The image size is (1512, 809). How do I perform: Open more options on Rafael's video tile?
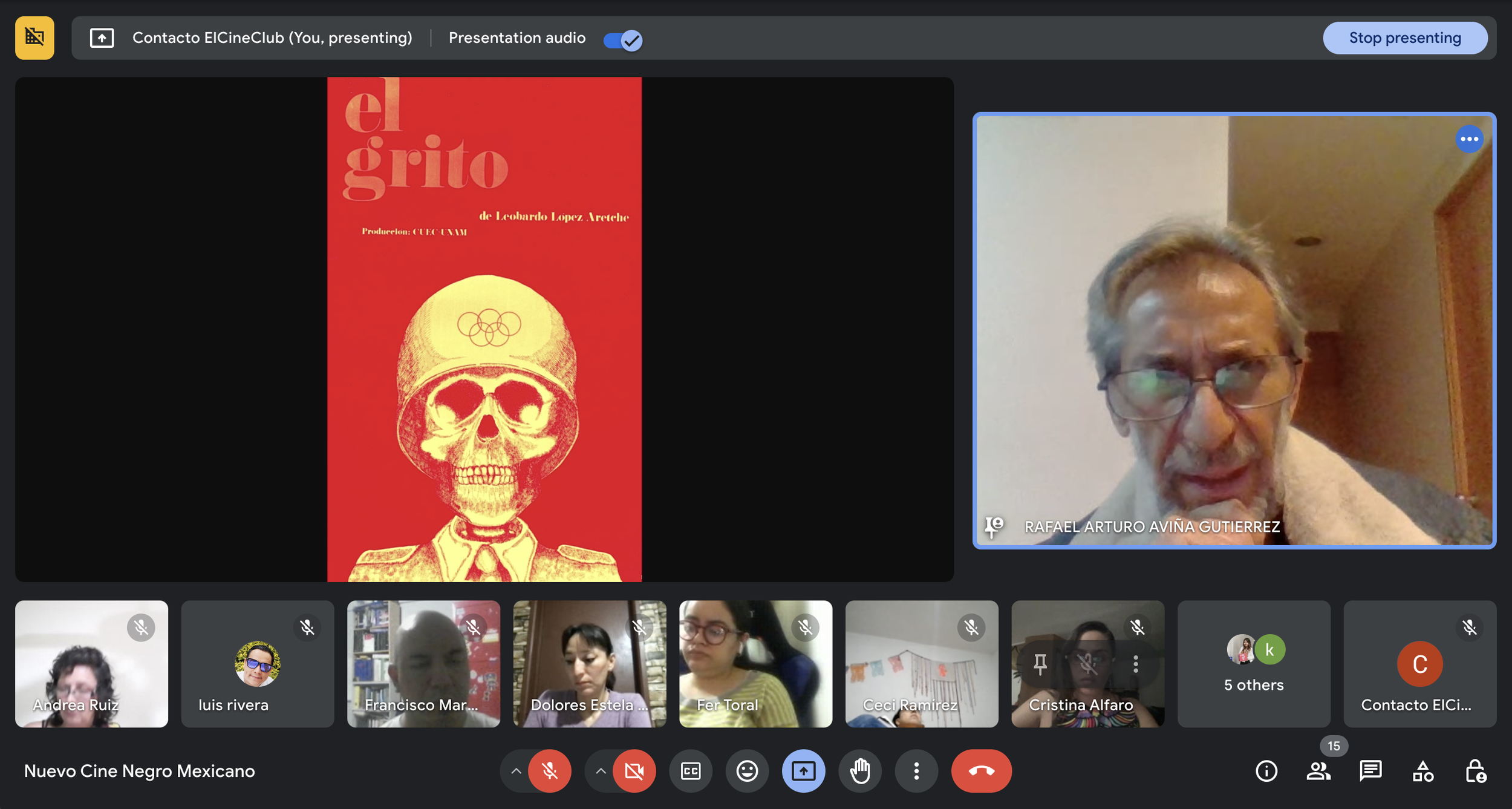tap(1469, 139)
